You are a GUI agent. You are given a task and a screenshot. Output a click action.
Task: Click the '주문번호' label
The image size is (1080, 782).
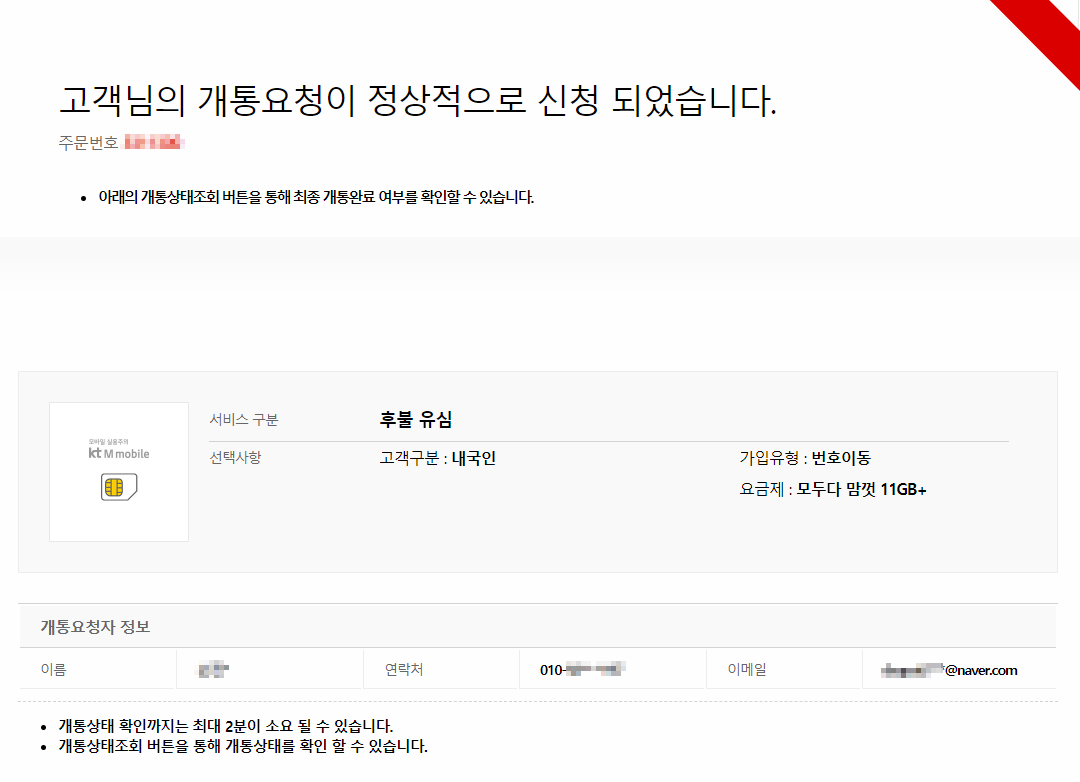(x=88, y=143)
